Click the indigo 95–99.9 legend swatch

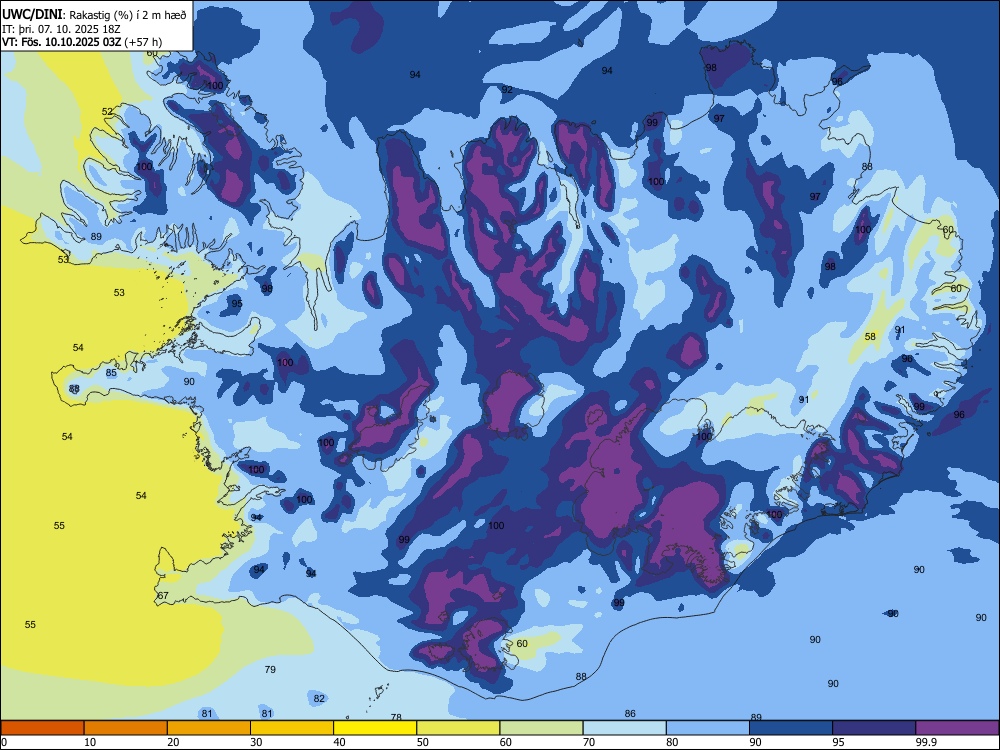[874, 728]
